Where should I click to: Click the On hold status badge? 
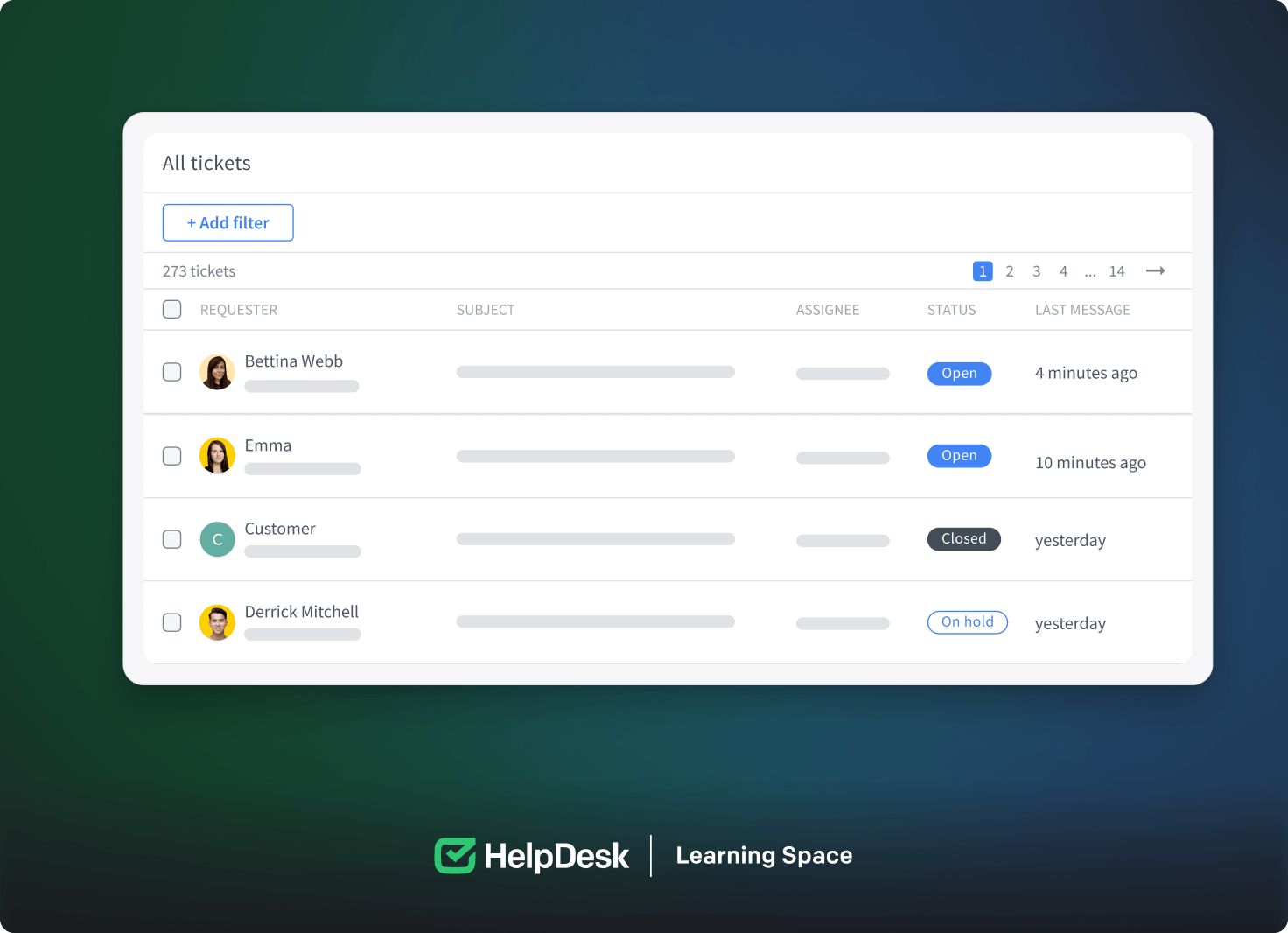click(967, 621)
